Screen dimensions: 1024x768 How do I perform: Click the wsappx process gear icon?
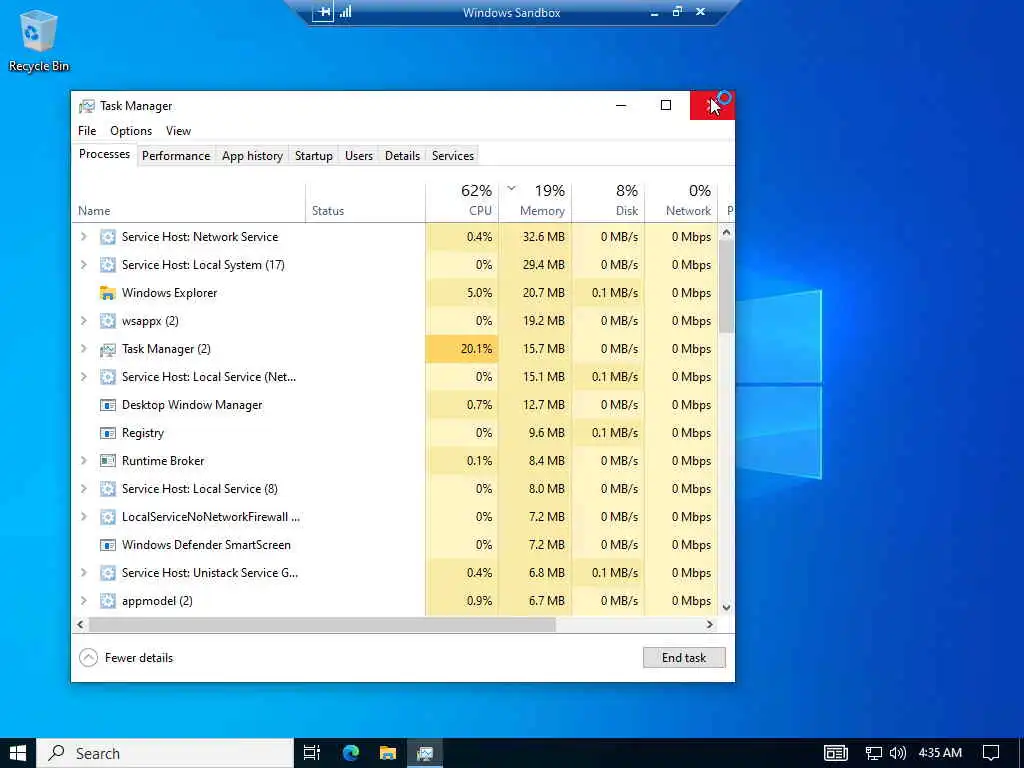click(107, 321)
